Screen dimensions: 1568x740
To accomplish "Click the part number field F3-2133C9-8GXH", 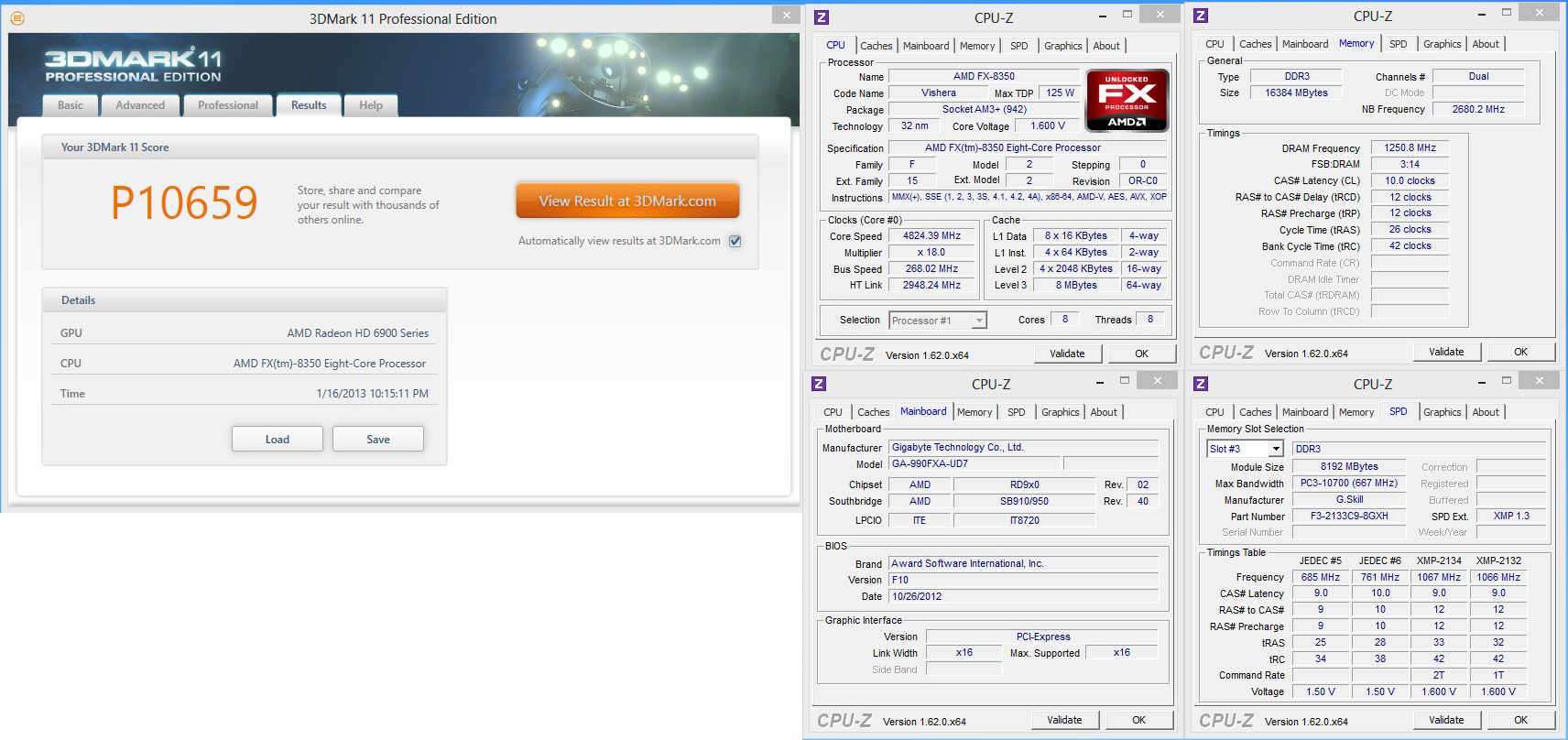I will pyautogui.click(x=1349, y=517).
